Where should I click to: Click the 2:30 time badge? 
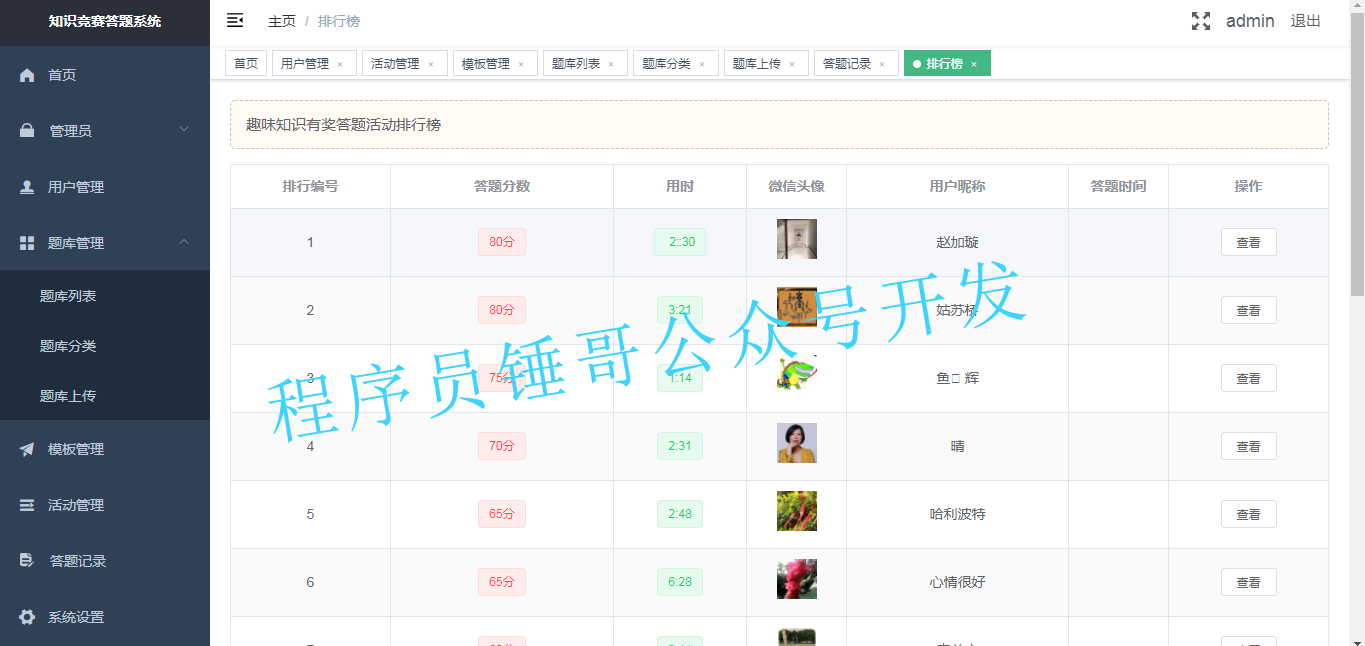click(x=680, y=242)
